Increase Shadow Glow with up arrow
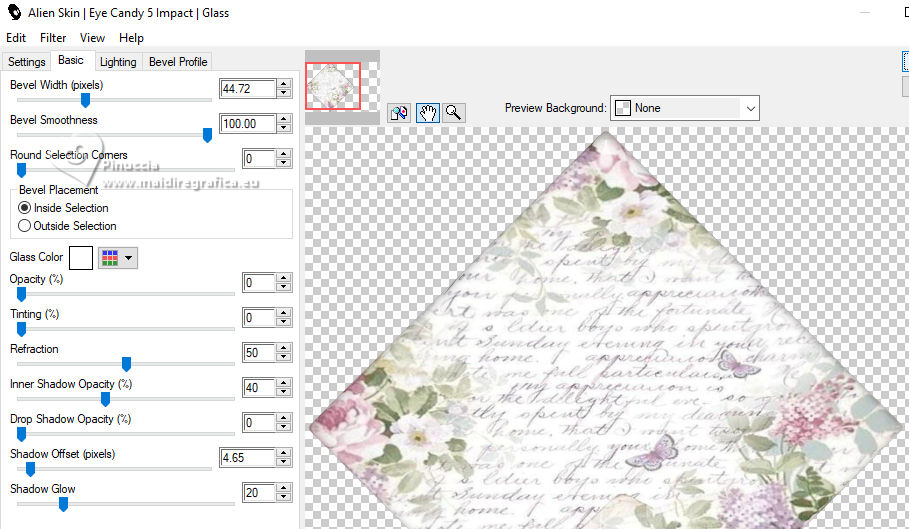Viewport: 909px width, 529px height. (x=284, y=488)
